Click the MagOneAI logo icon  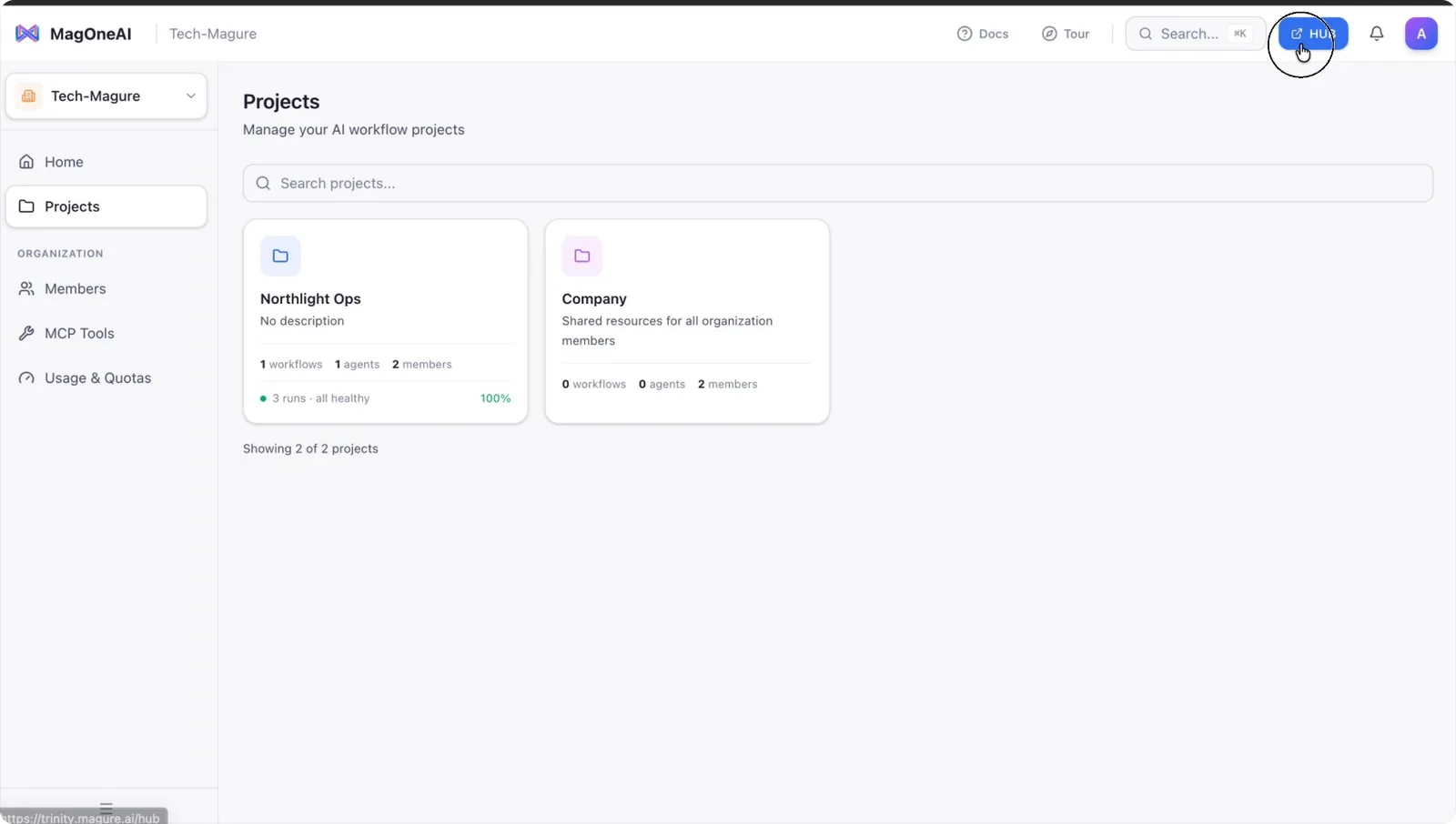27,34
